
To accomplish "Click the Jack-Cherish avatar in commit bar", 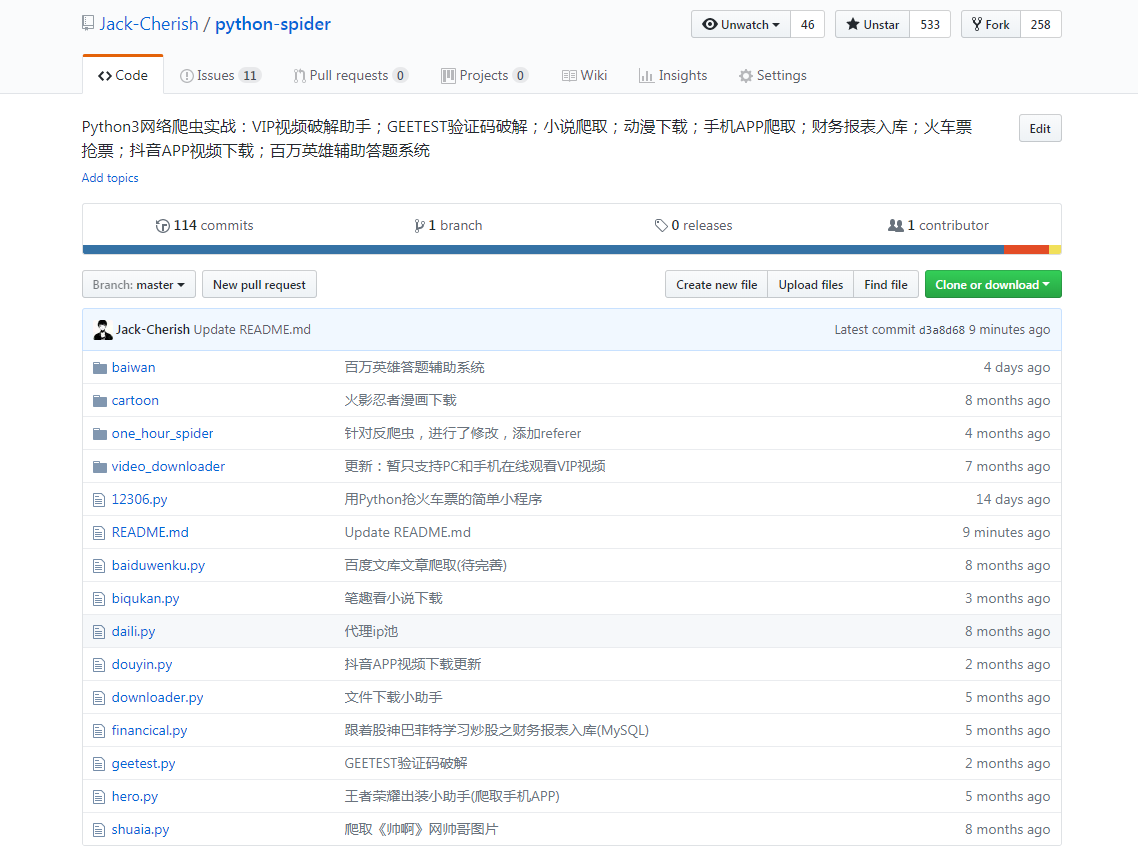I will coord(103,329).
